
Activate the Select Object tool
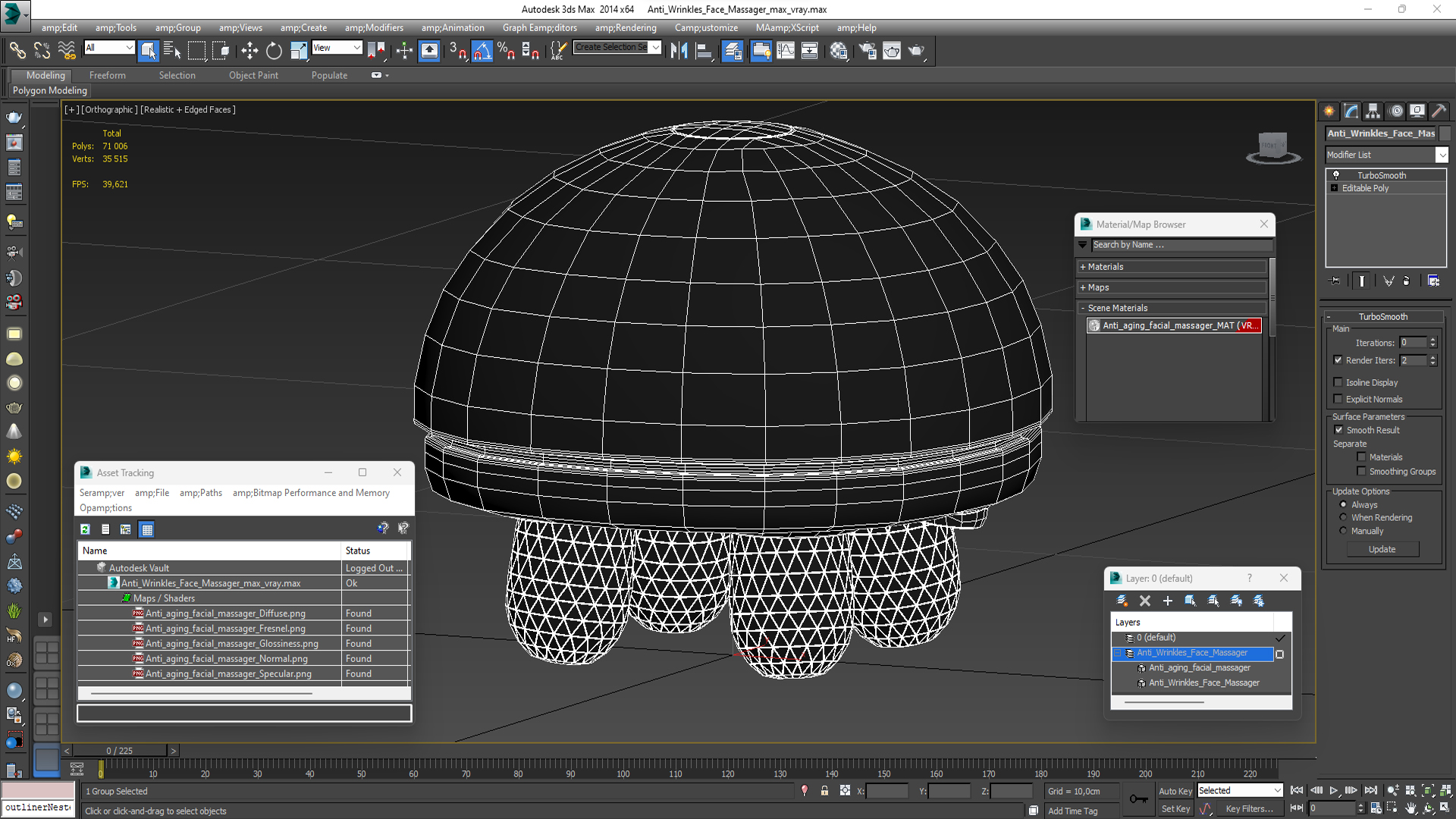[149, 51]
